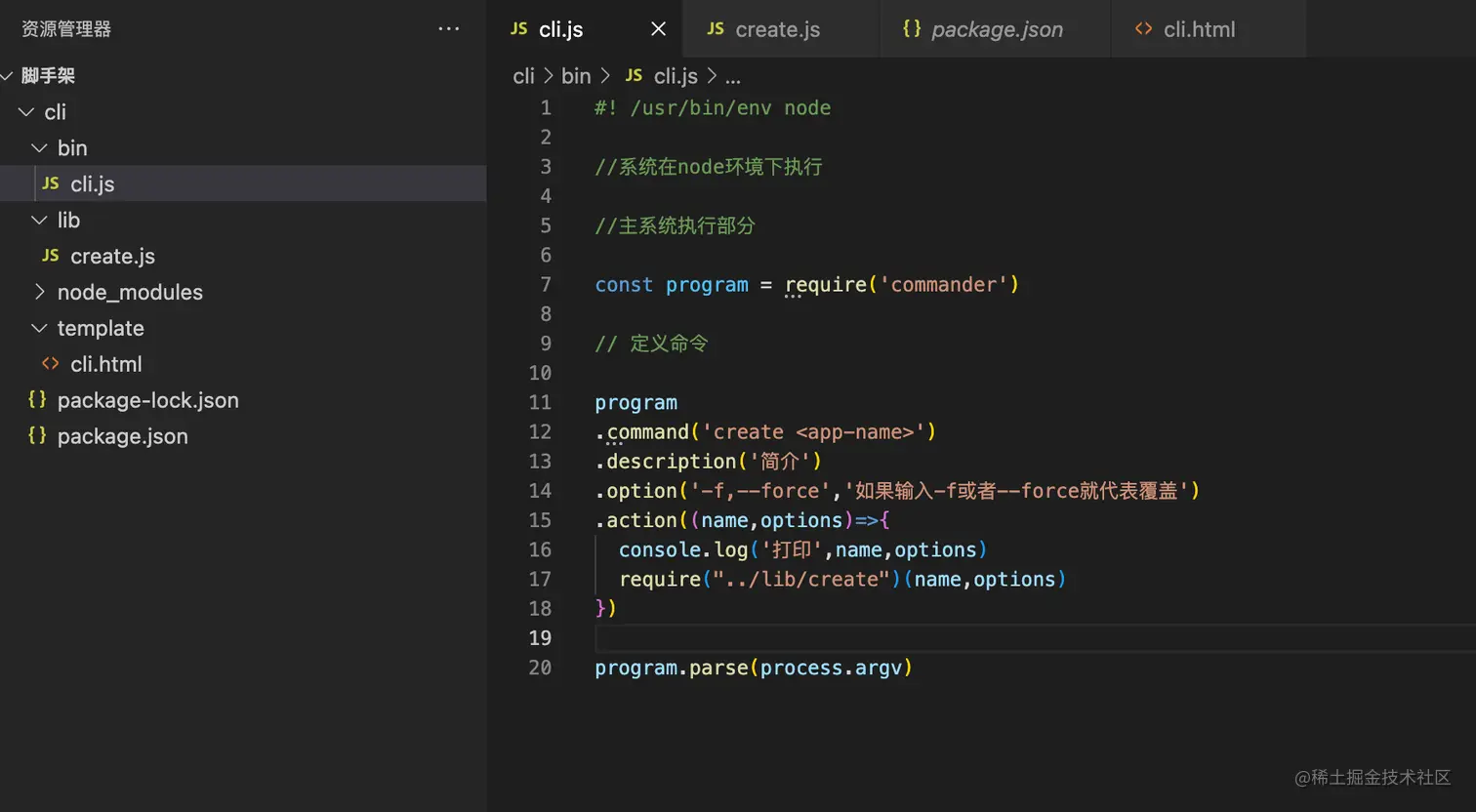Click the JS icon on the cli.js tab
This screenshot has height=812, width=1476.
coord(519,29)
